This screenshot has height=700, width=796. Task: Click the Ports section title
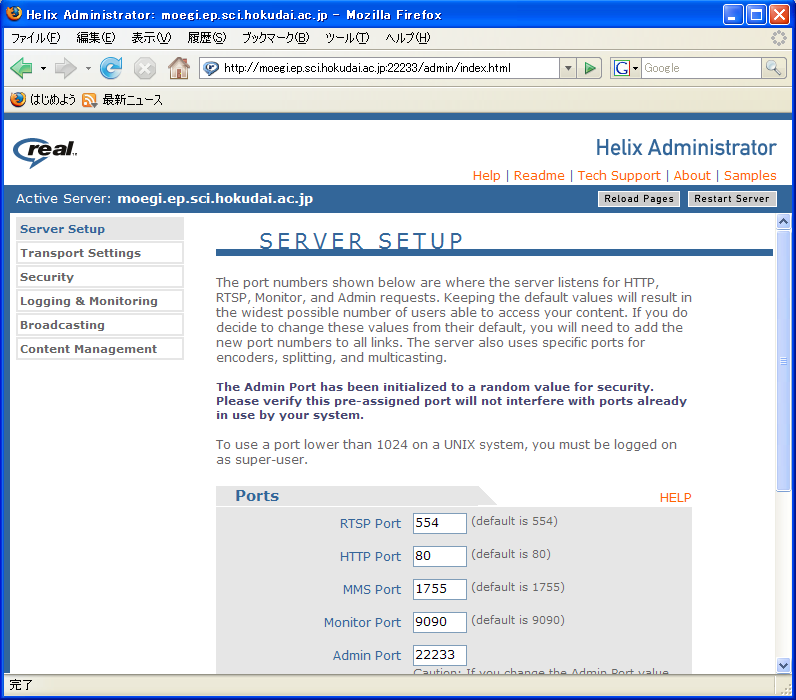[257, 495]
